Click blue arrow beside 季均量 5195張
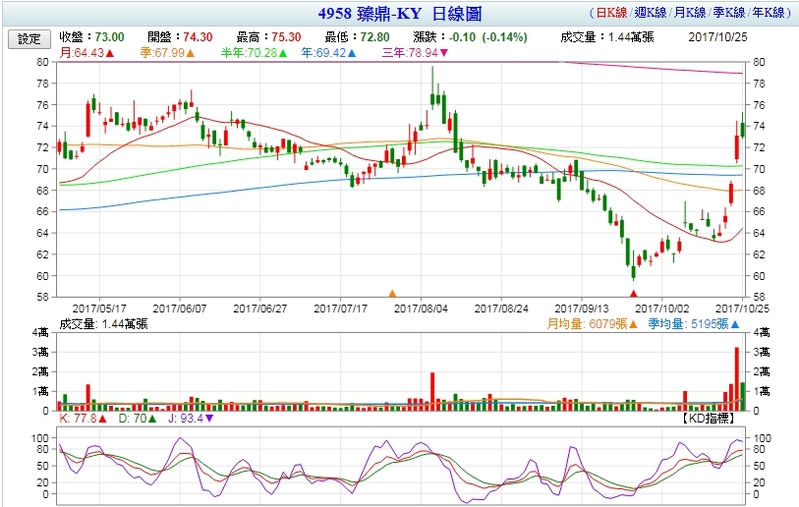Image resolution: width=799 pixels, height=507 pixels. coord(735,324)
